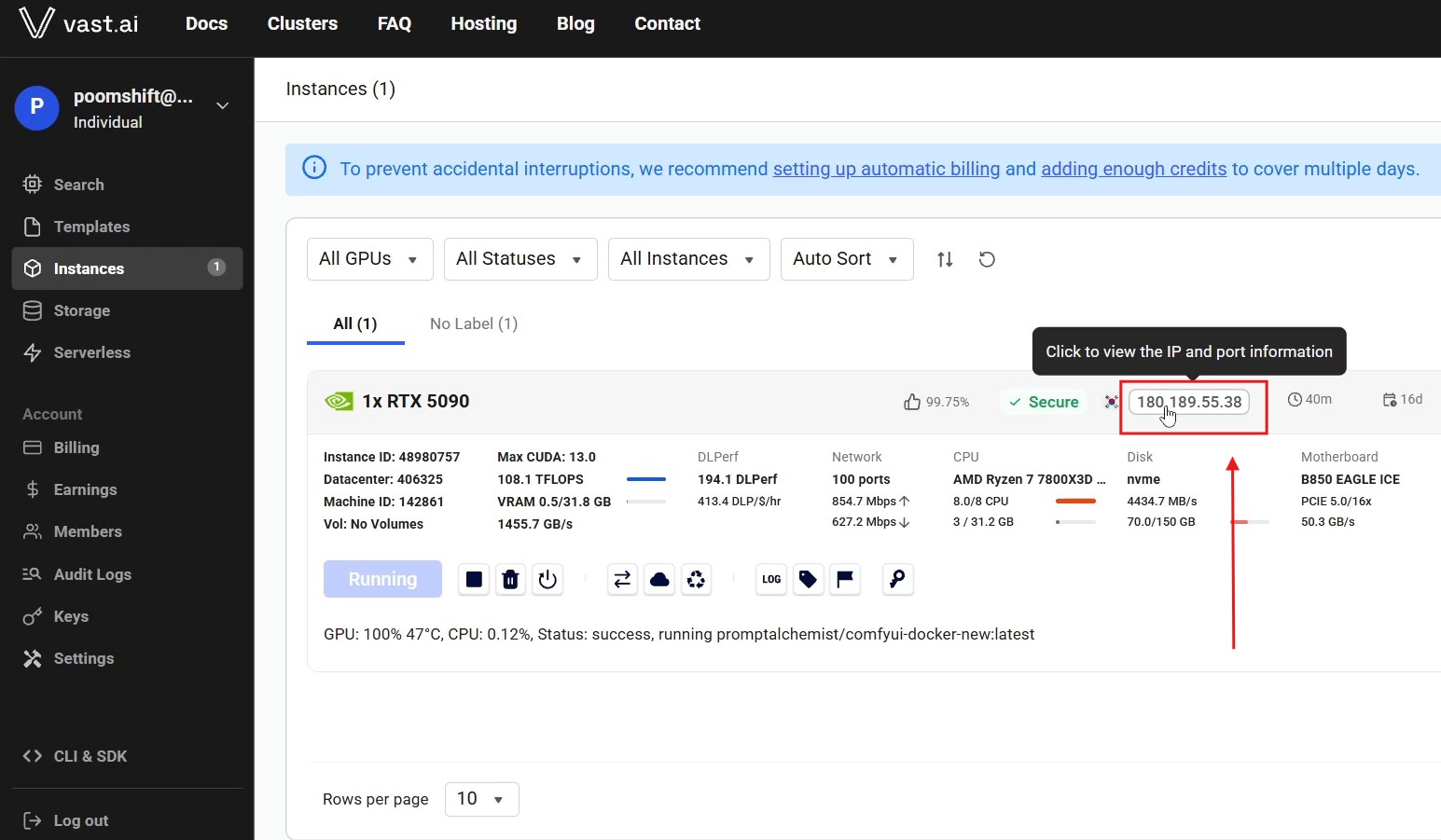Click the transfer arrows icon
1441x840 pixels.
point(622,580)
